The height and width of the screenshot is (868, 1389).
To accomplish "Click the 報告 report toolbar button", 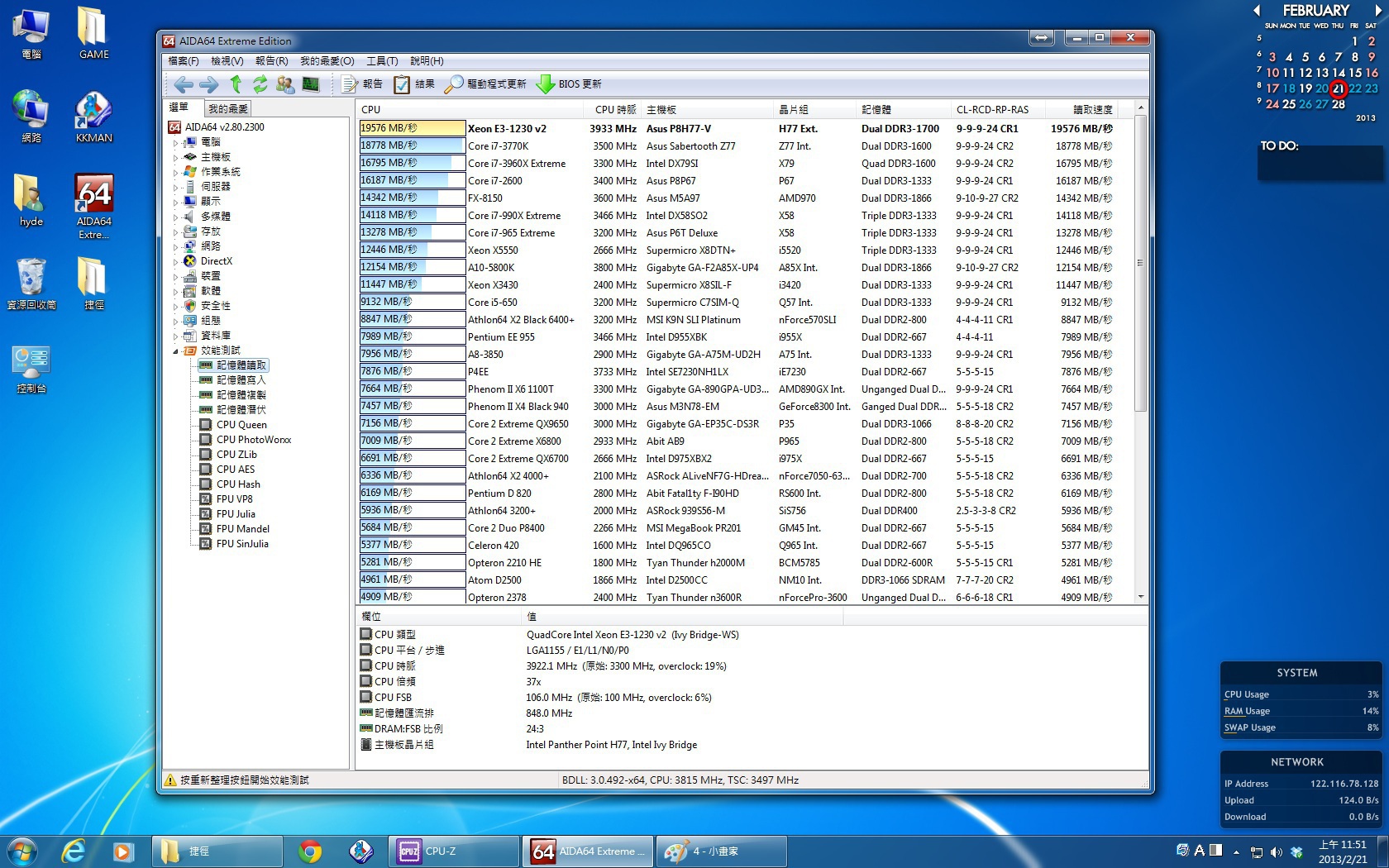I will (x=362, y=84).
